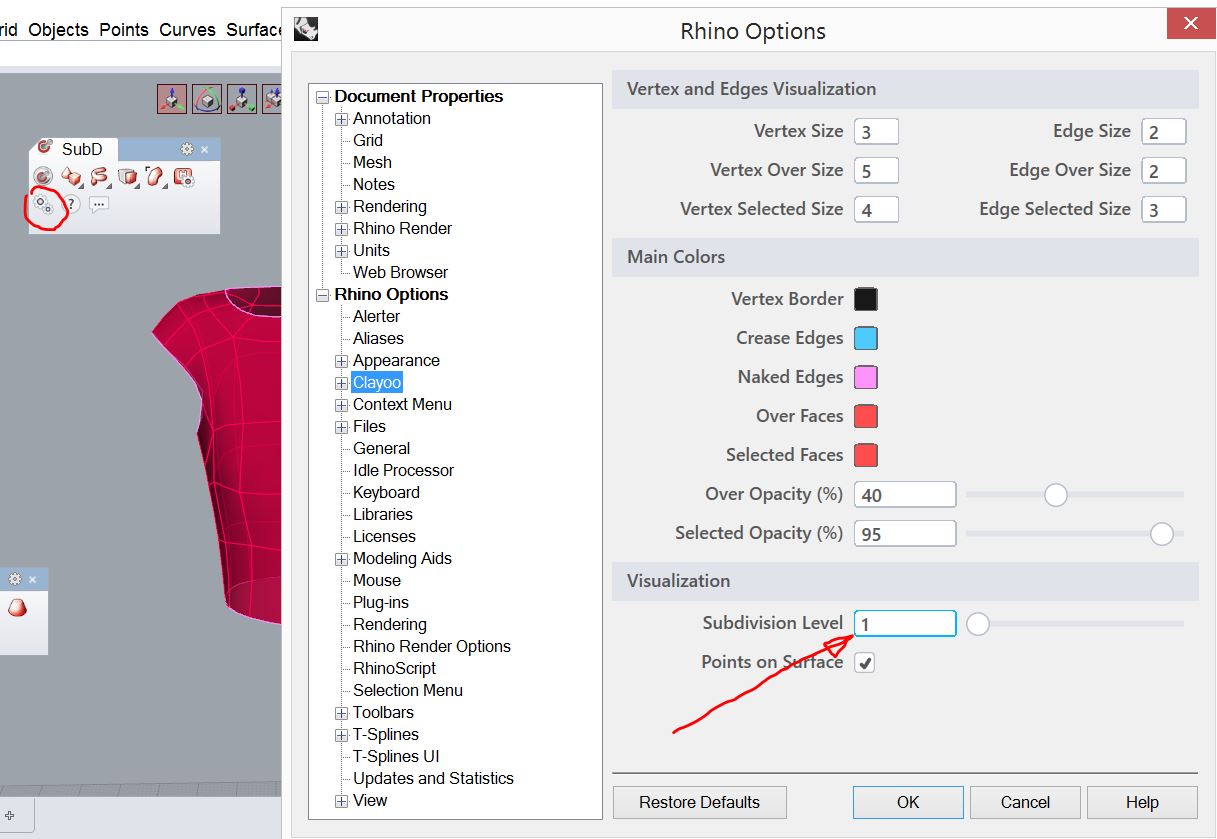The height and width of the screenshot is (839, 1217).
Task: Select the bent SubD shape with corner bracket
Action: (155, 177)
